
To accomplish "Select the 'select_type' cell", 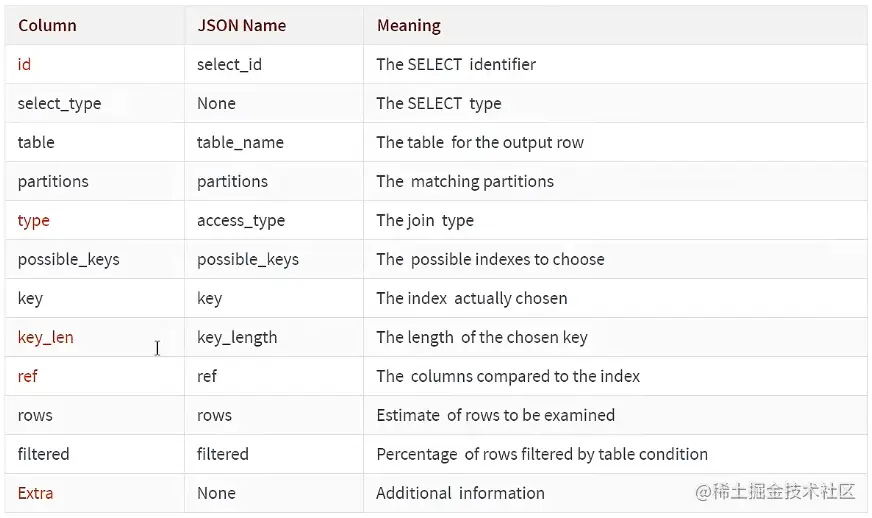I will point(60,104).
